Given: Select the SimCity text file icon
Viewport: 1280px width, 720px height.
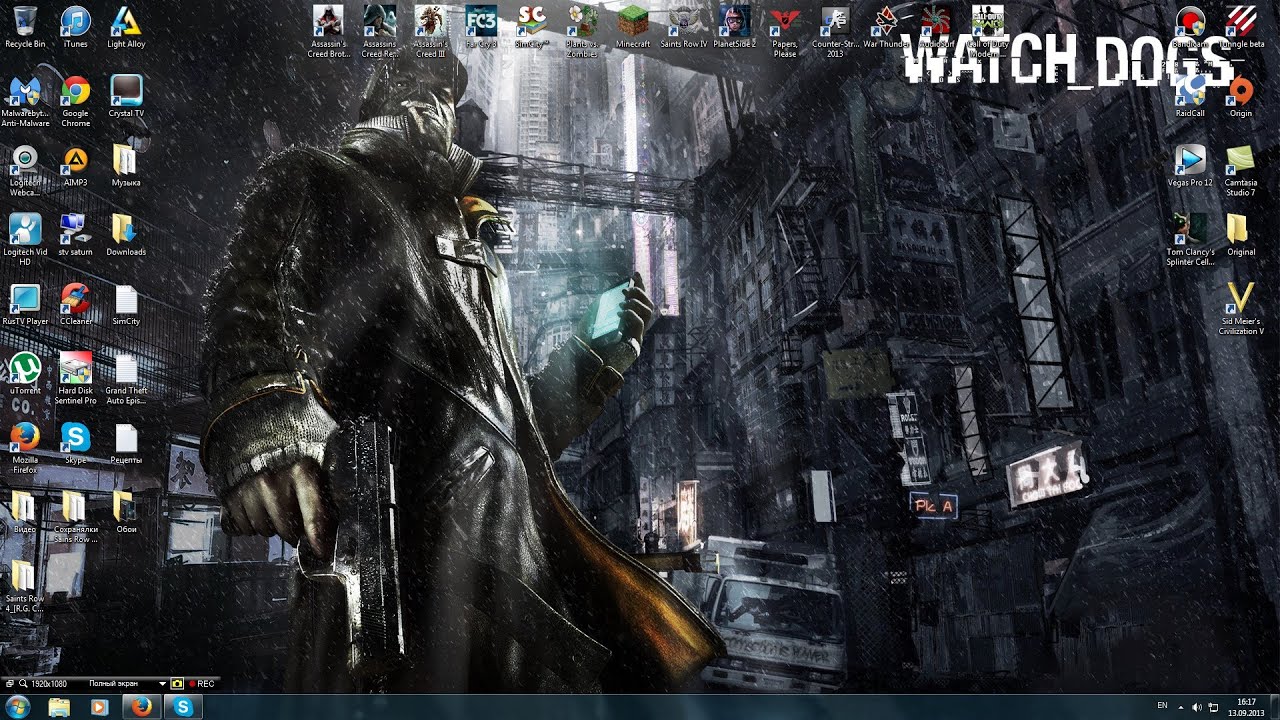Looking at the screenshot, I should click(x=126, y=305).
